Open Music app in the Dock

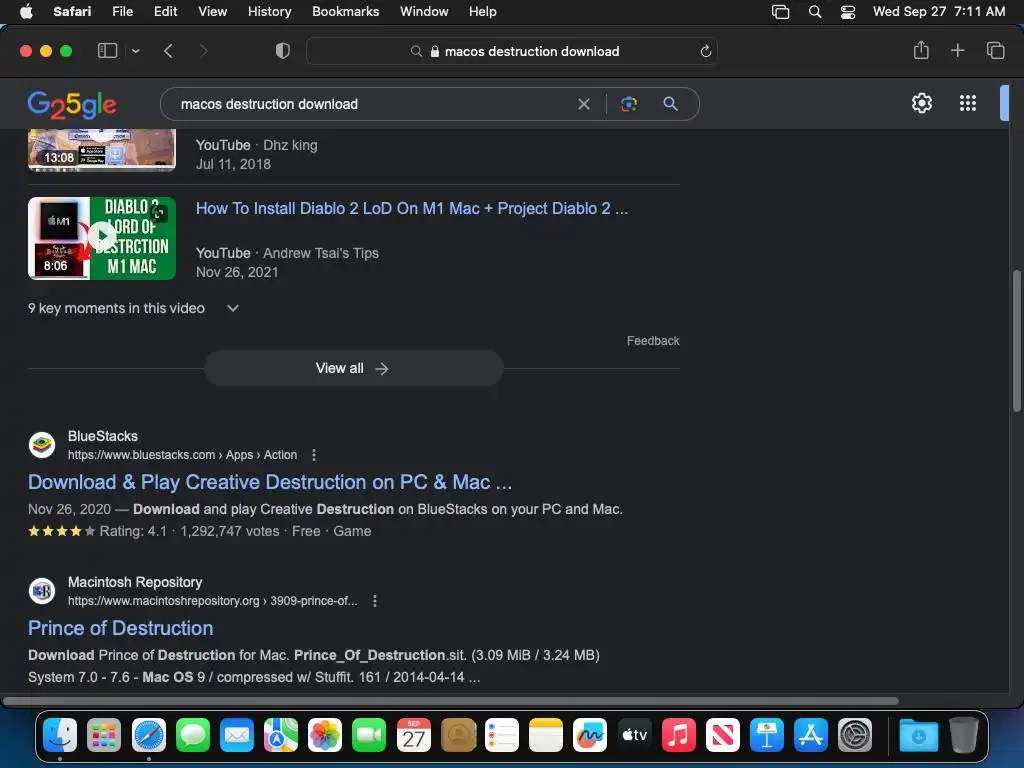tap(679, 735)
